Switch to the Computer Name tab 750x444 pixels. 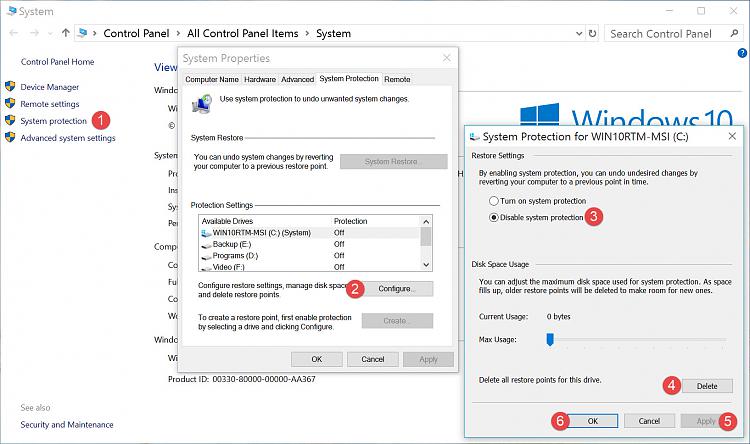(212, 79)
